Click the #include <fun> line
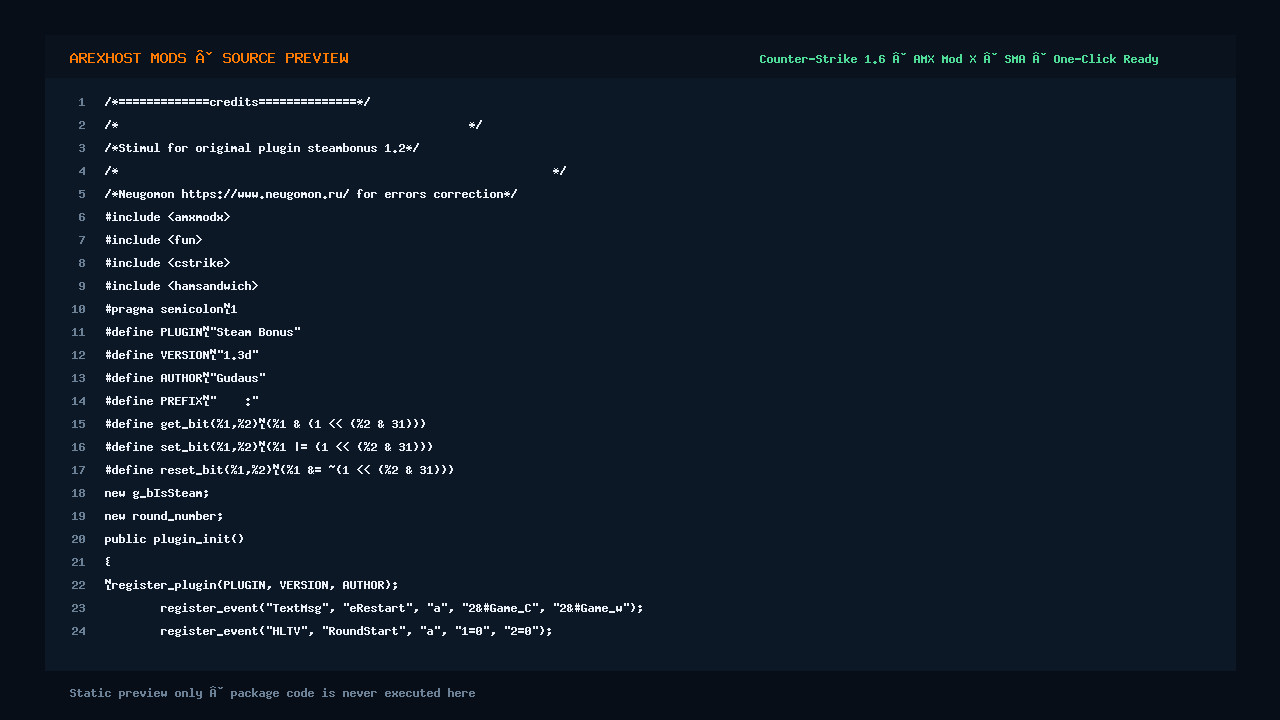This screenshot has height=720, width=1280. [153, 240]
